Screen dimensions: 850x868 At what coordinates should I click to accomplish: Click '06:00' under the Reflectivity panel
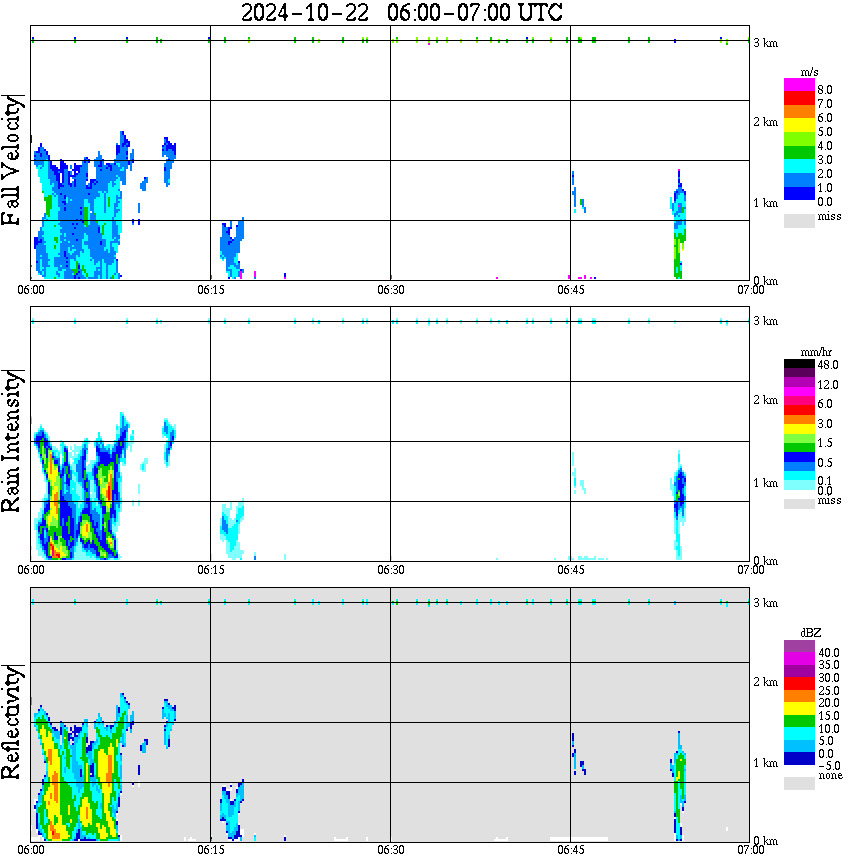(x=31, y=850)
